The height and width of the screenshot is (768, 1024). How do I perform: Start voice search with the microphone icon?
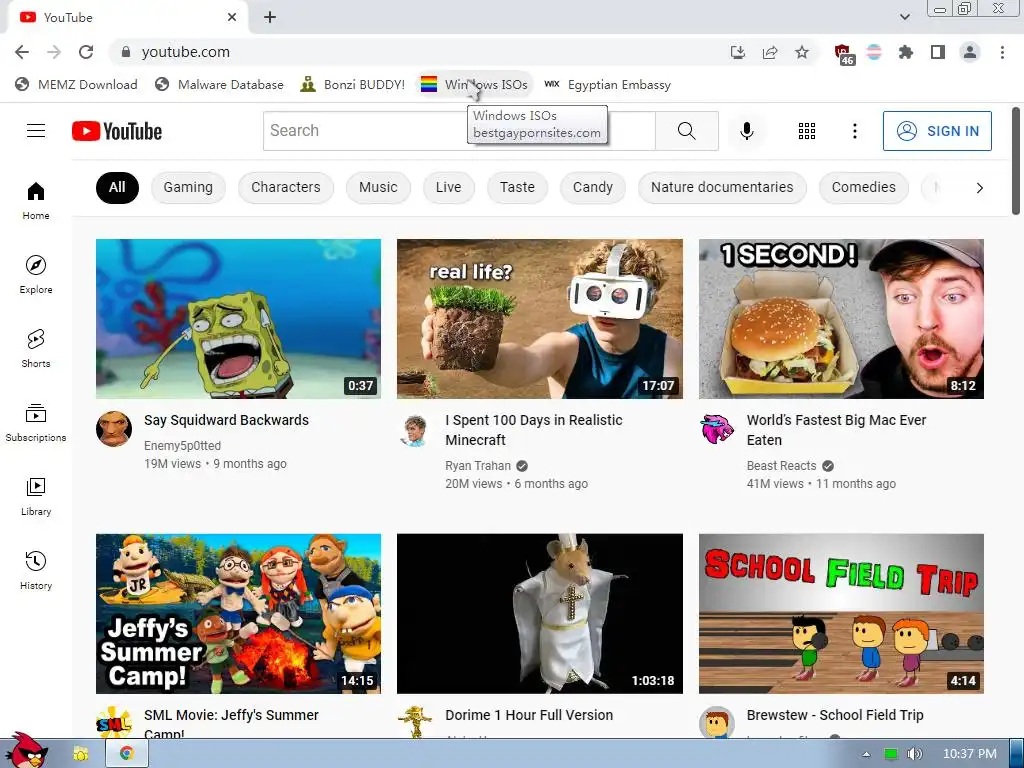[x=746, y=131]
